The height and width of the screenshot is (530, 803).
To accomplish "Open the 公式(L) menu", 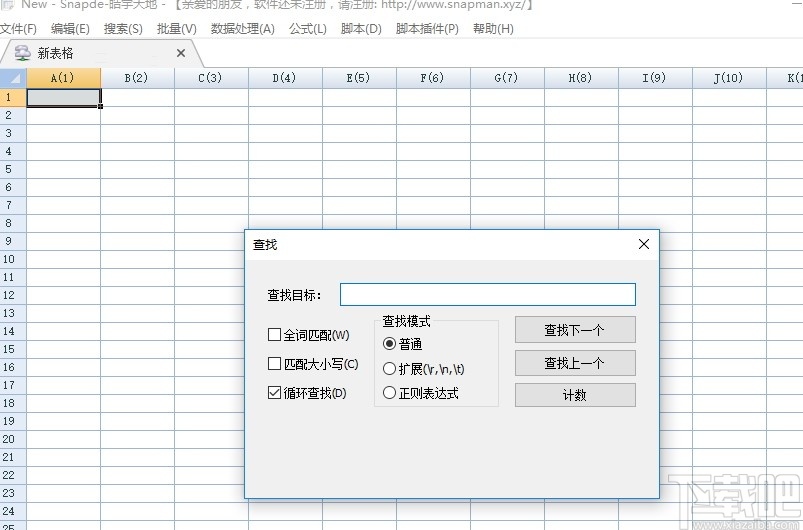I will pyautogui.click(x=307, y=29).
